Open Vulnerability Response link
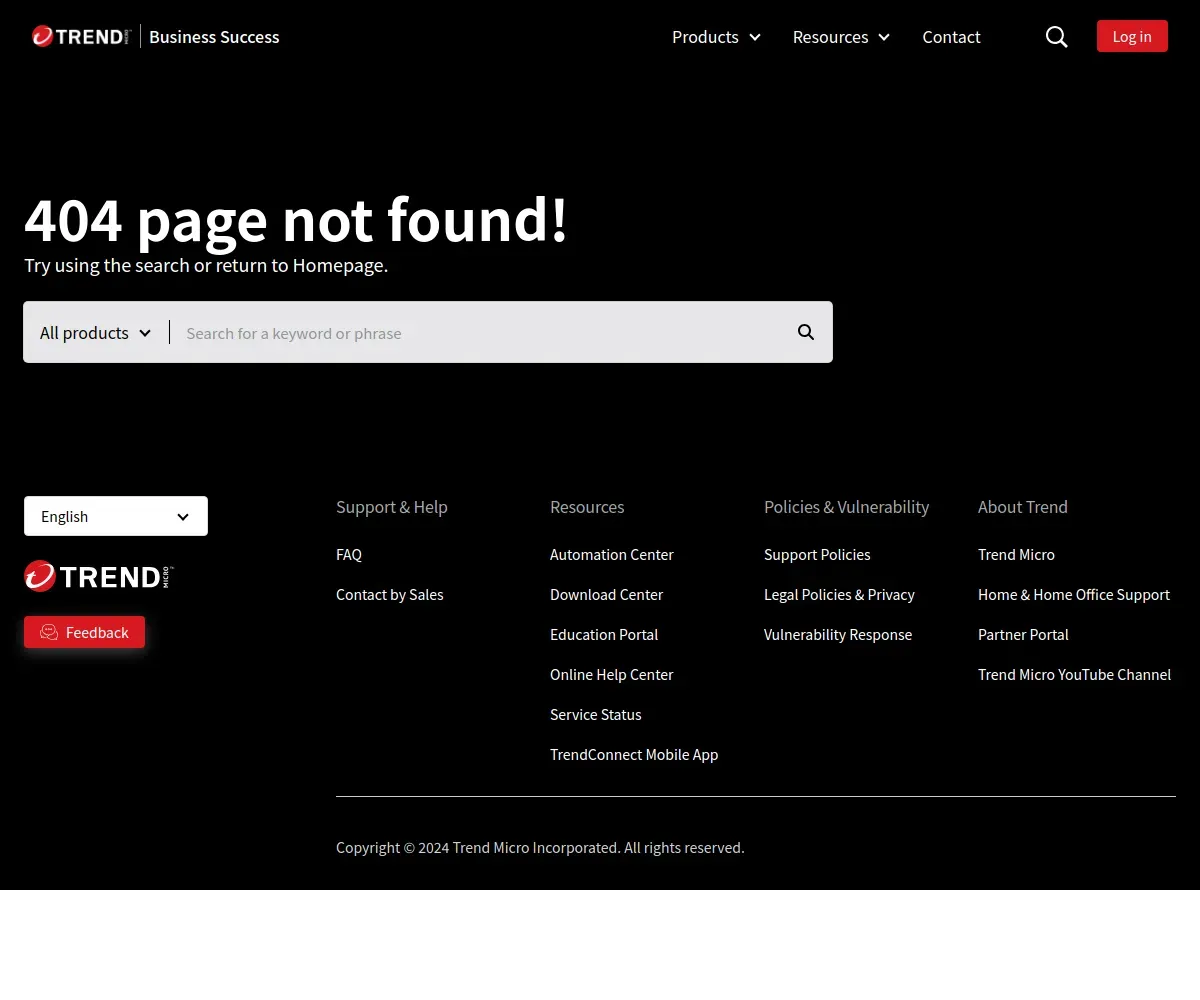1200x1000 pixels. point(838,634)
